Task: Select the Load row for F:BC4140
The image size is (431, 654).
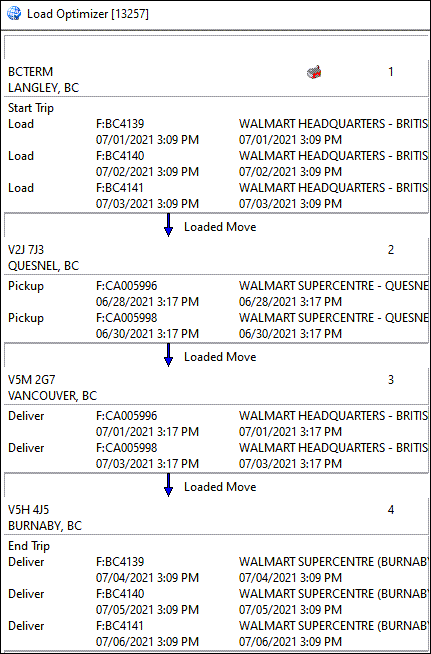Action: 217,164
